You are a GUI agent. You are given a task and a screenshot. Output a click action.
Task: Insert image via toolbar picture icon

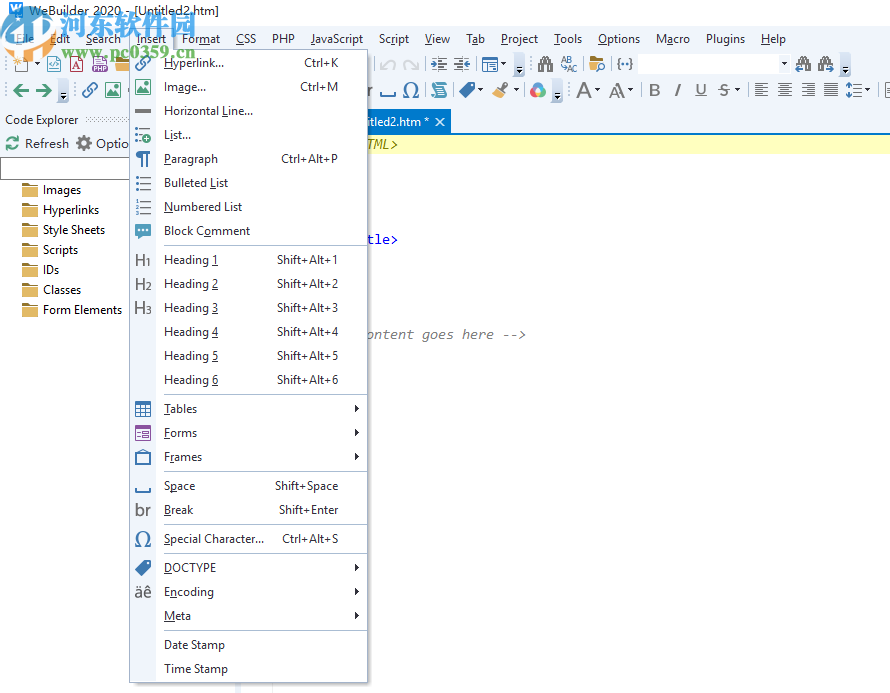[113, 90]
